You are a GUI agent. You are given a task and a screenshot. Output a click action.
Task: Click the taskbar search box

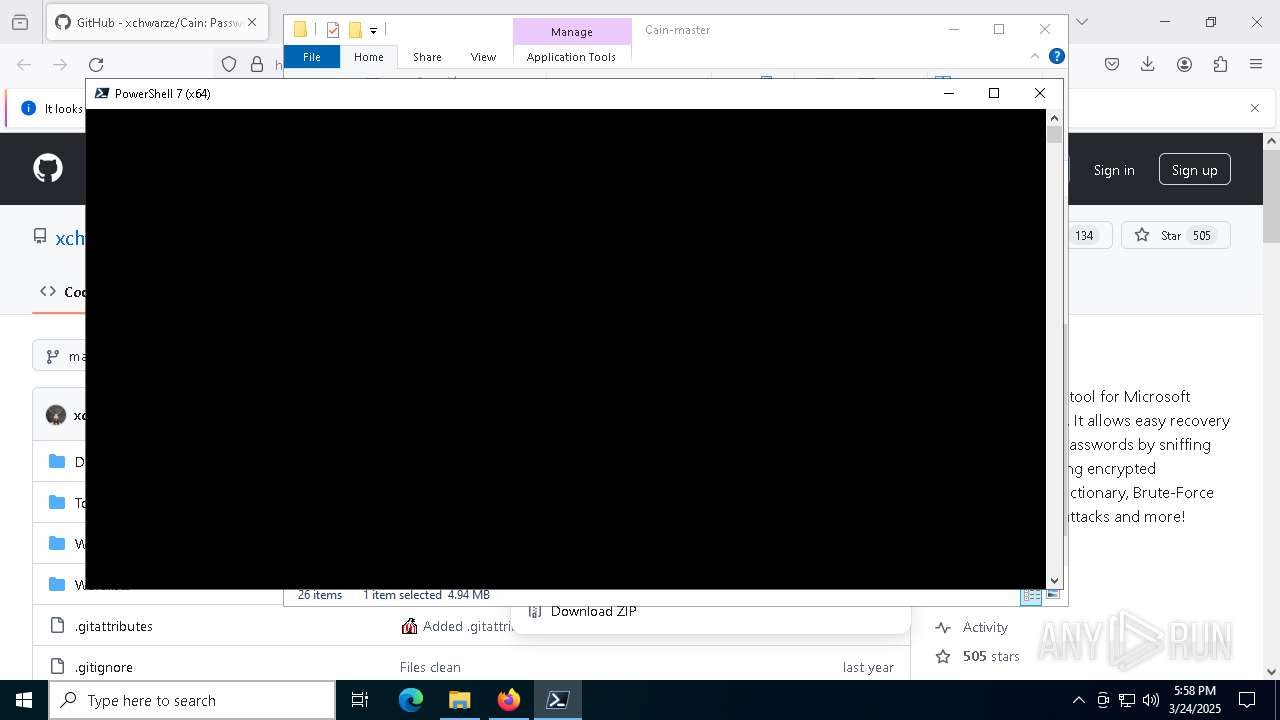click(x=192, y=700)
